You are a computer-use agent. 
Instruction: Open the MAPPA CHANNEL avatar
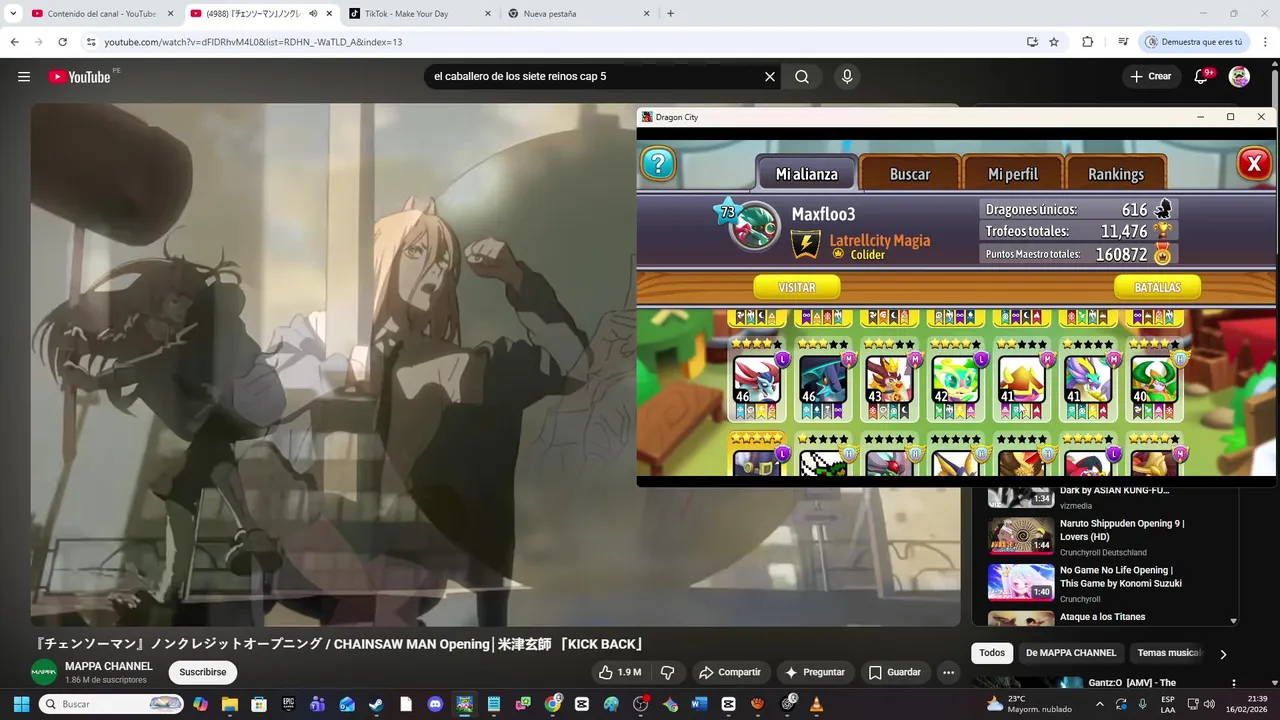(44, 672)
